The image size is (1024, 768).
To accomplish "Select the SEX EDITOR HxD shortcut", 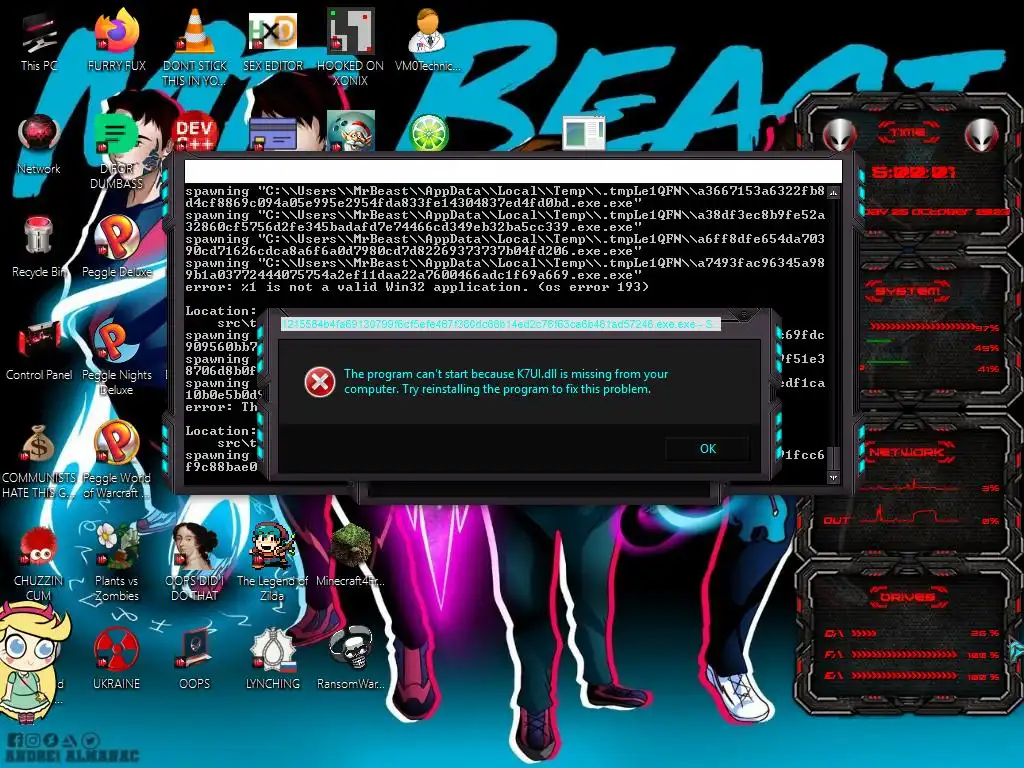I will pos(272,42).
